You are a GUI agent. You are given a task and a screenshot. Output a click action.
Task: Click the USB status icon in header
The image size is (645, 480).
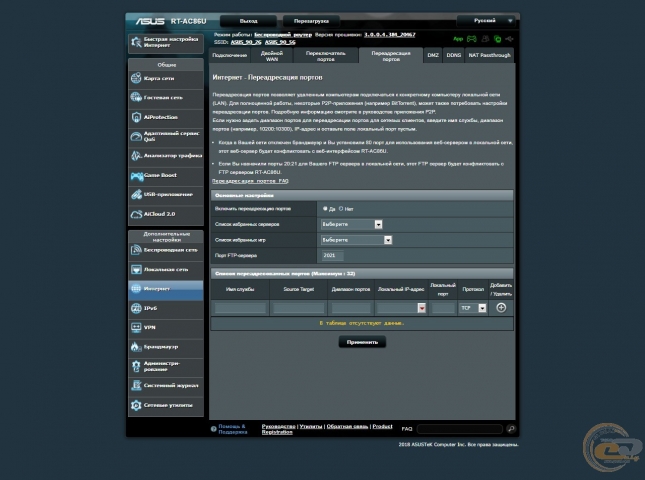coord(510,39)
